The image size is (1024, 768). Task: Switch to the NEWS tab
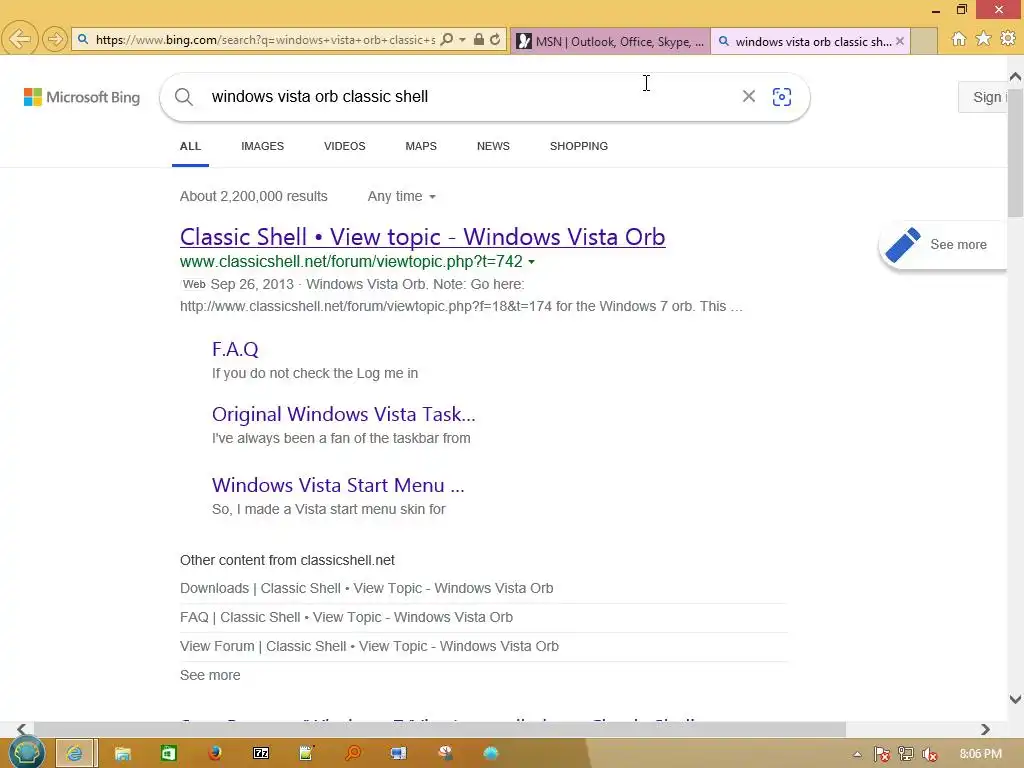click(x=493, y=146)
